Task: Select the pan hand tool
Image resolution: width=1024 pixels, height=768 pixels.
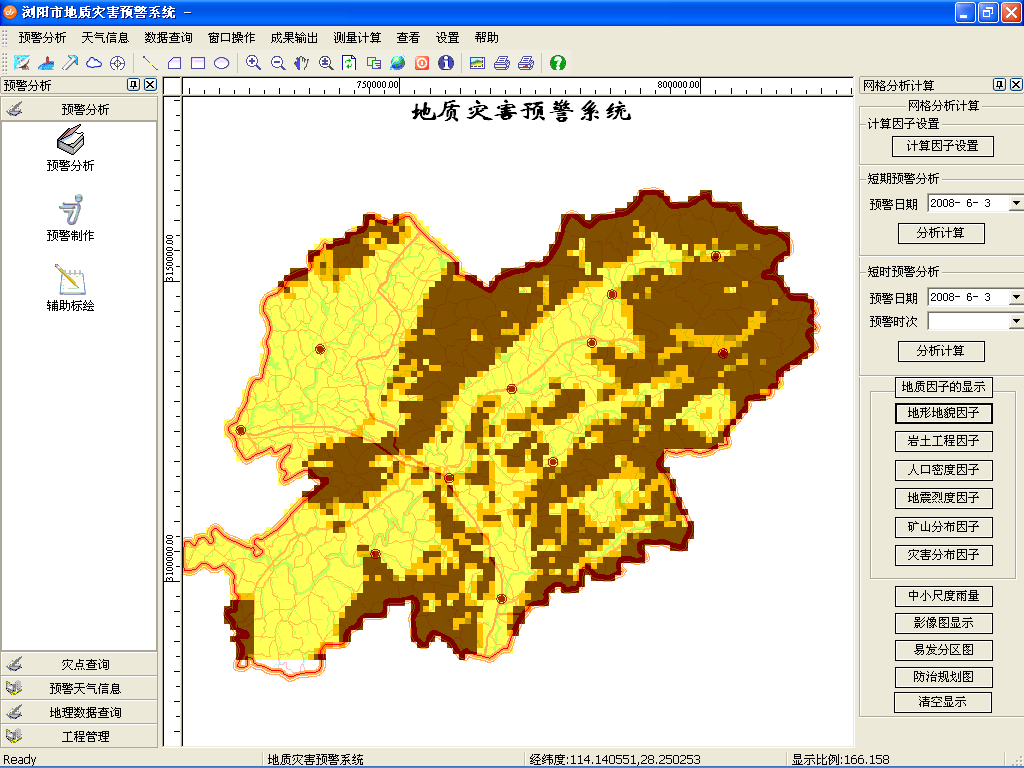Action: click(x=301, y=62)
